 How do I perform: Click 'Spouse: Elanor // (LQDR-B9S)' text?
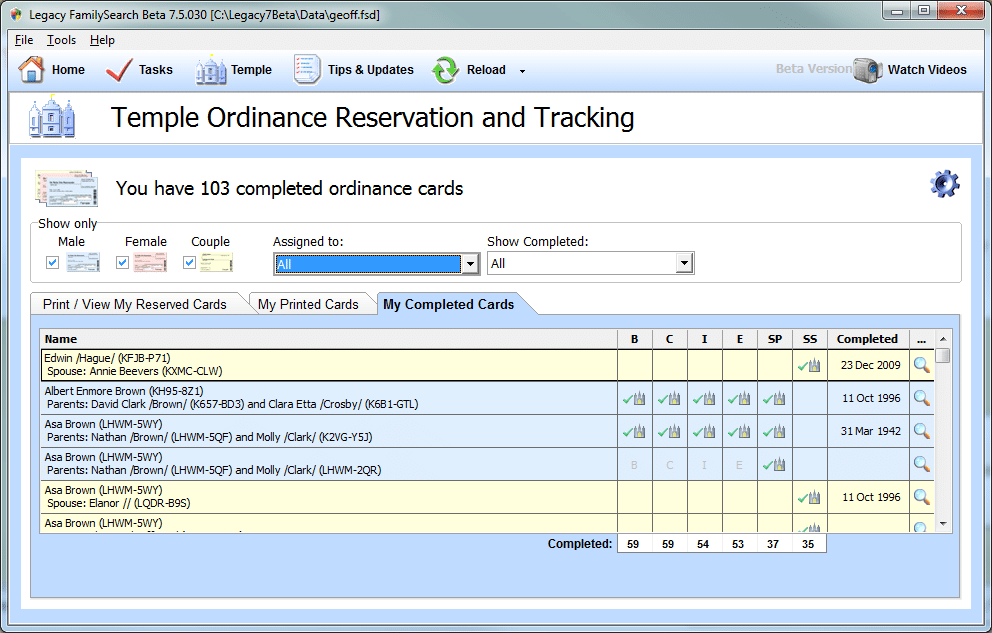point(119,503)
